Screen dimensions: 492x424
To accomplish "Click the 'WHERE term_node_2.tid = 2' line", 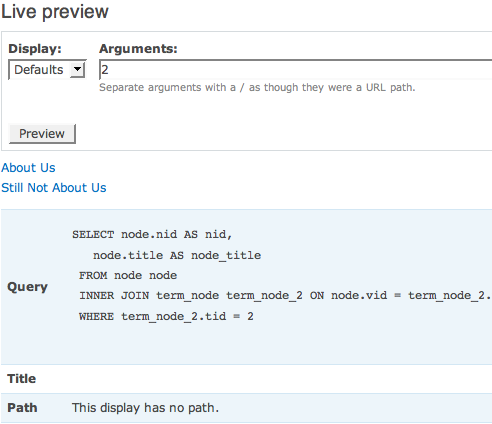I will tap(166, 316).
